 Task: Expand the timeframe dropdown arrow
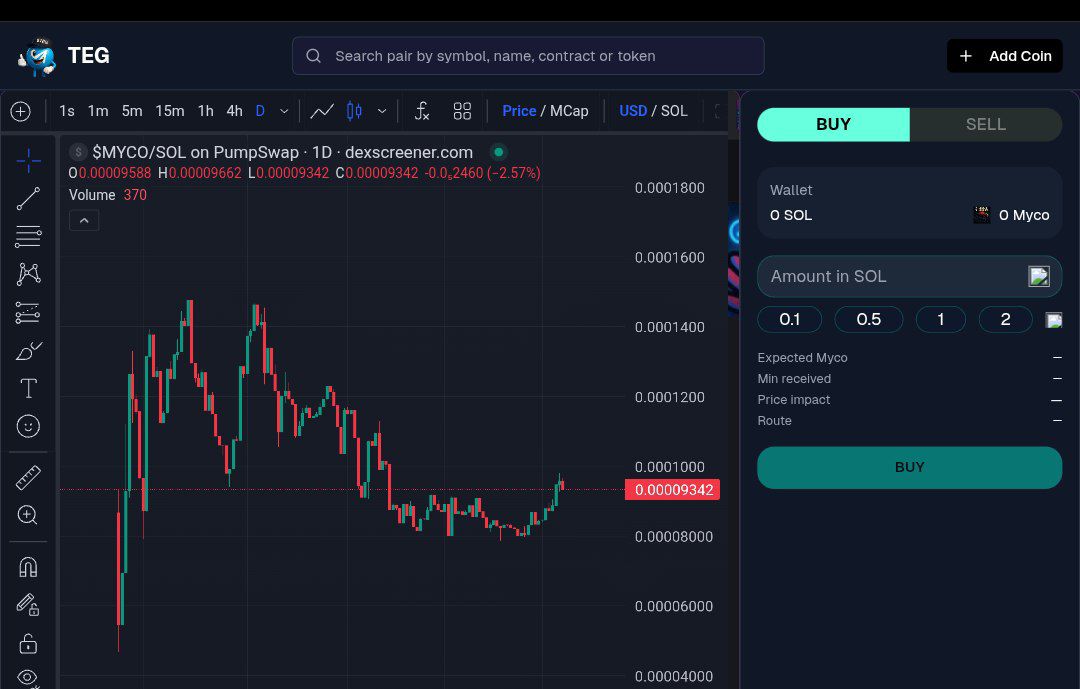[284, 111]
